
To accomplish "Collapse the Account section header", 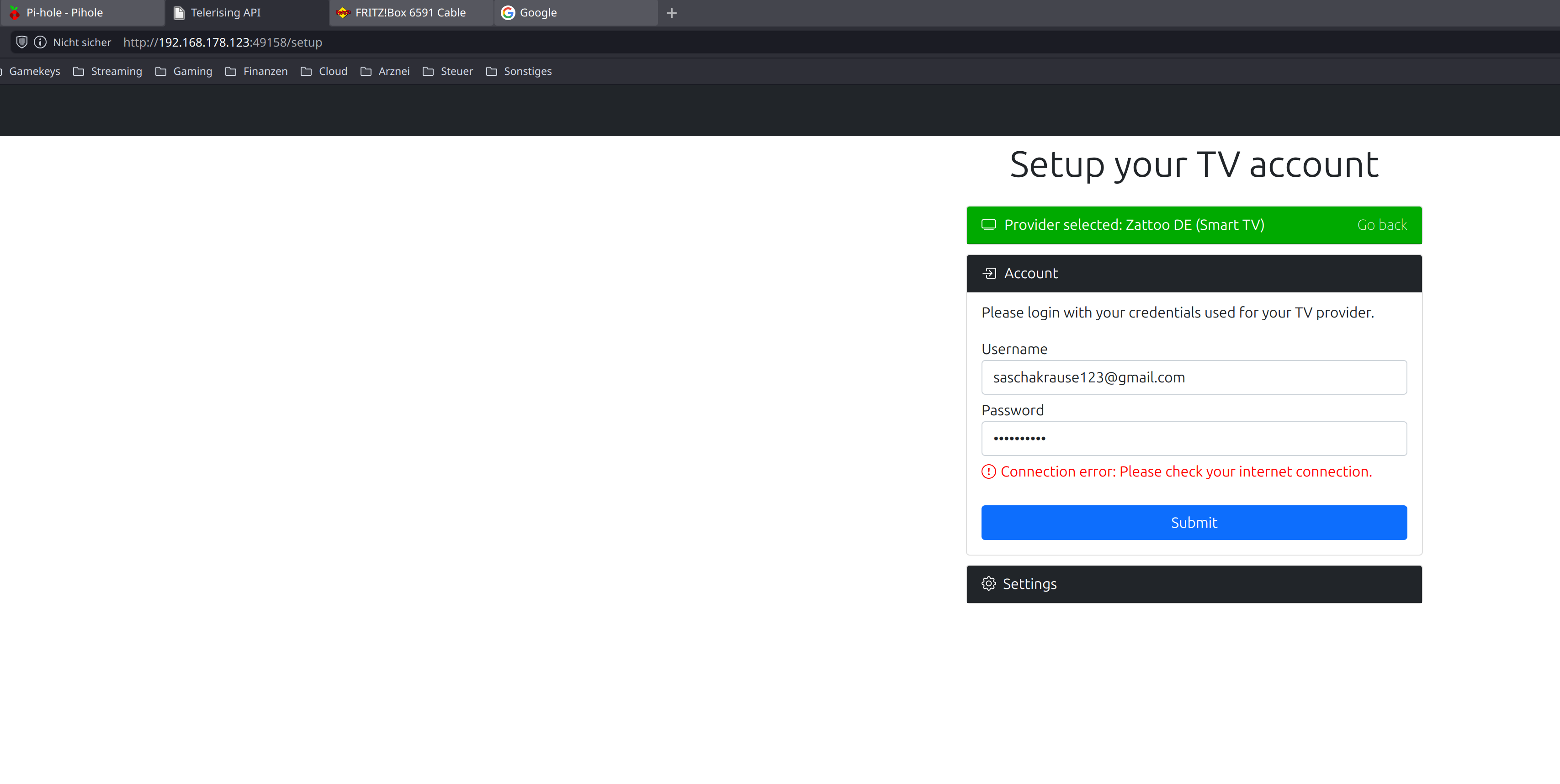I will [1194, 274].
